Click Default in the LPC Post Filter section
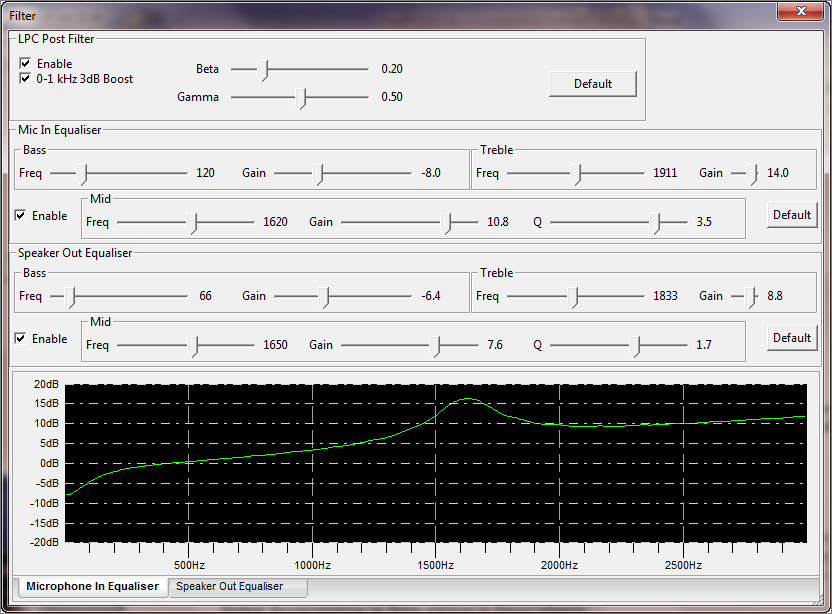This screenshot has width=832, height=614. click(x=592, y=84)
